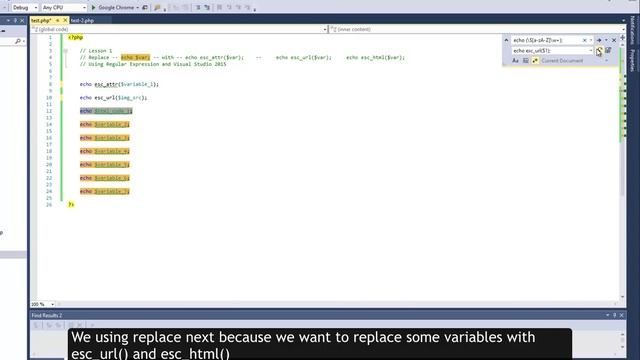This screenshot has height=360, width=640.
Task: Open the Find Results 2 panel options dropdown
Action: coord(607,315)
